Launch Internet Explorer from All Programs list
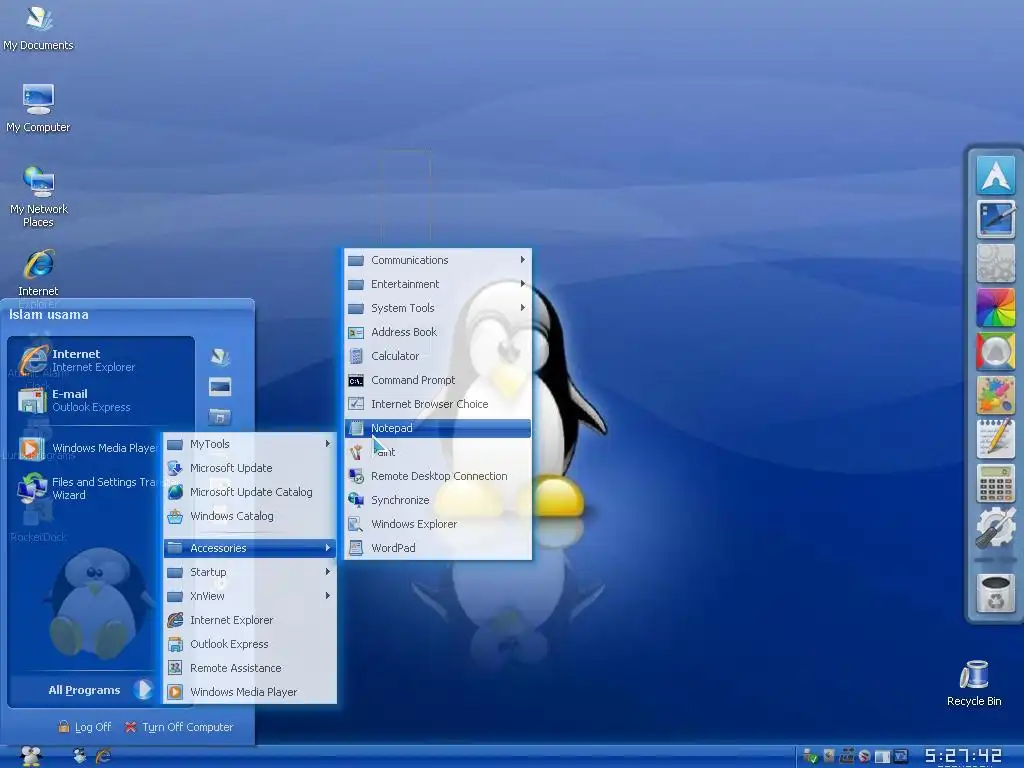Screen dimensions: 1024x768 tap(249, 620)
